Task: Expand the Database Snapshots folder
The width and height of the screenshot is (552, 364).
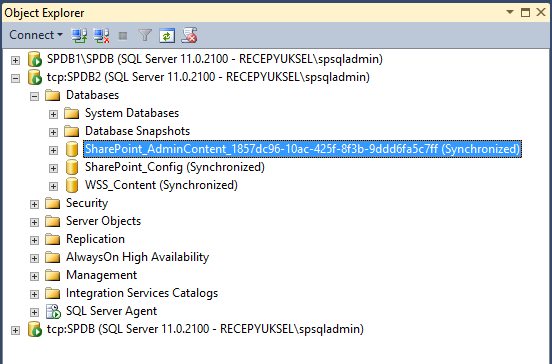Action: (x=53, y=132)
